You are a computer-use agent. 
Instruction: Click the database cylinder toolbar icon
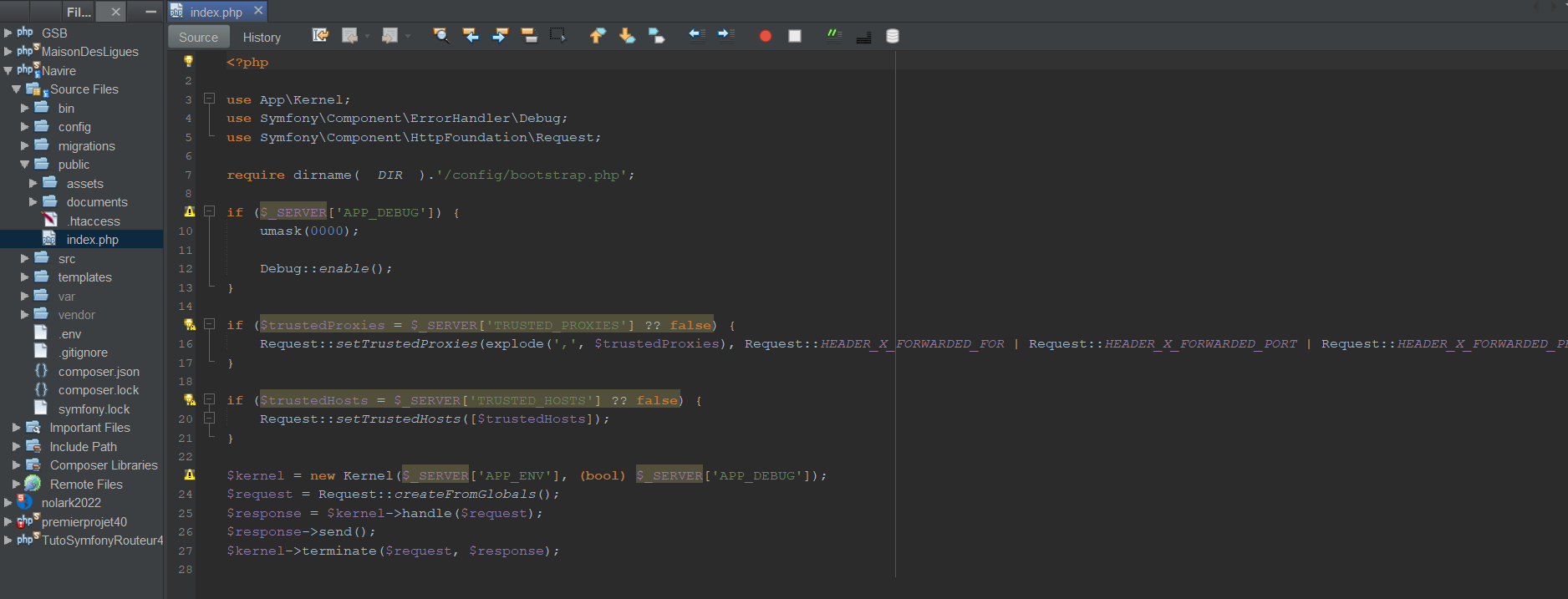pyautogui.click(x=893, y=36)
